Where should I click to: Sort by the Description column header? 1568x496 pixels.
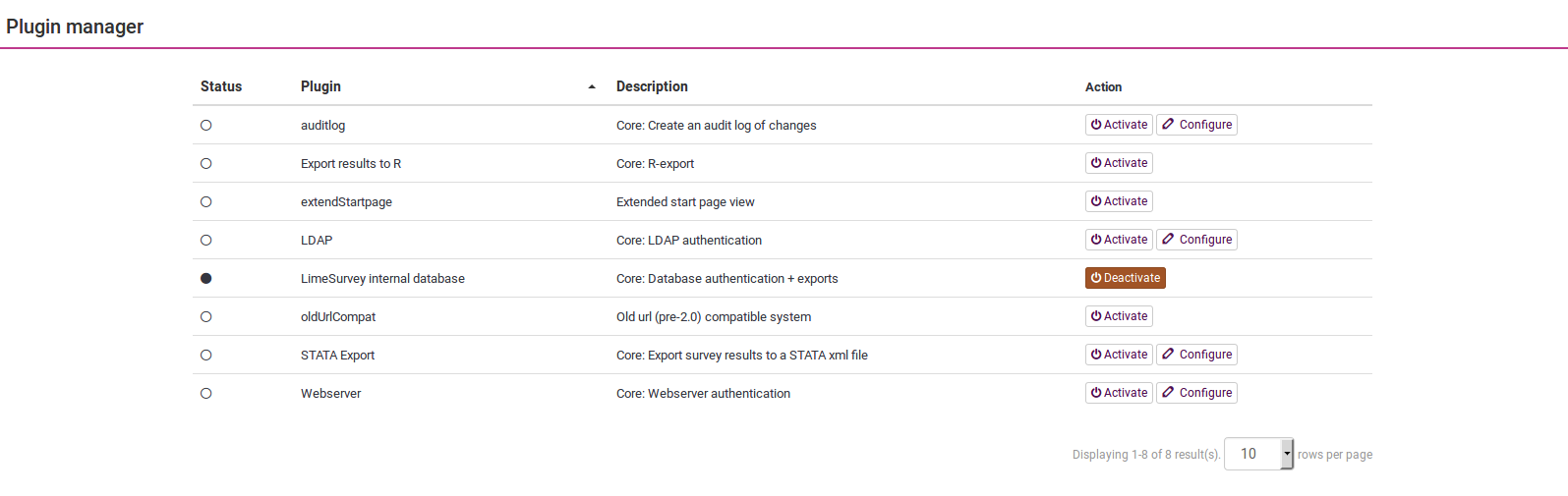[652, 86]
